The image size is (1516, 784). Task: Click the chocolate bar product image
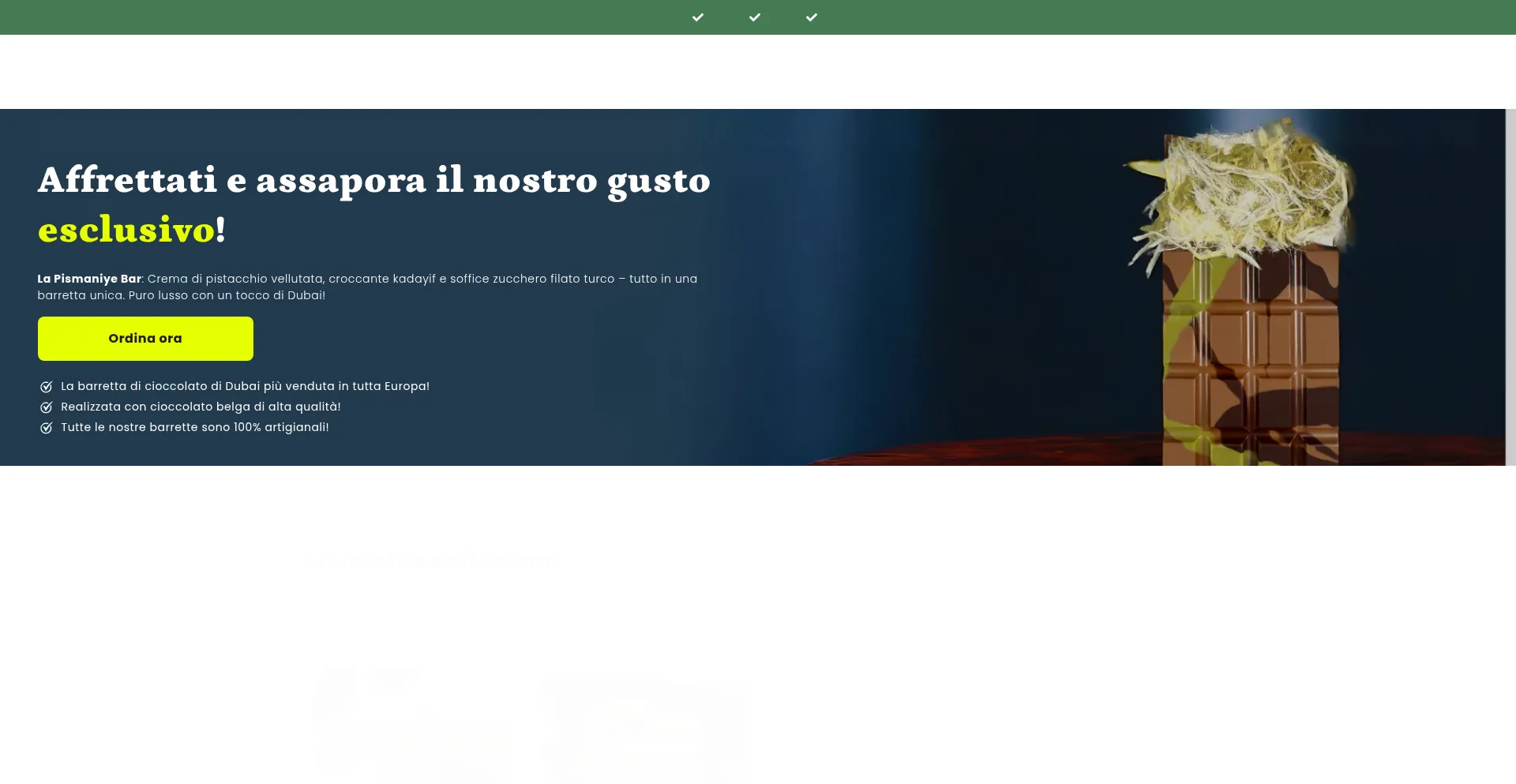[x=1250, y=355]
